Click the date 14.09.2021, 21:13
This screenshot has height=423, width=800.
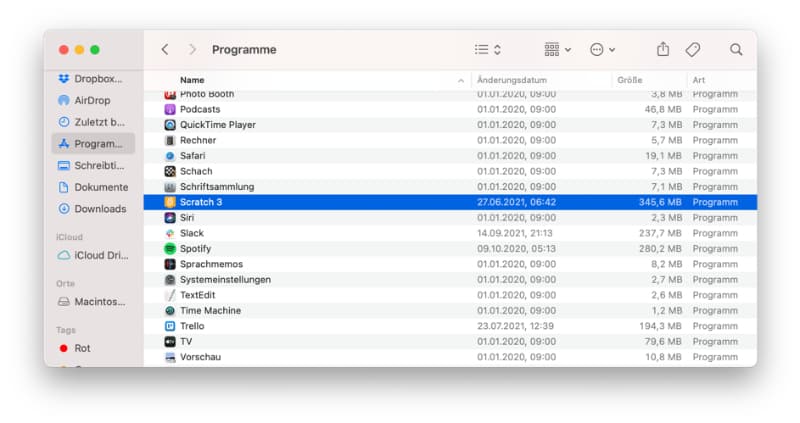[515, 233]
